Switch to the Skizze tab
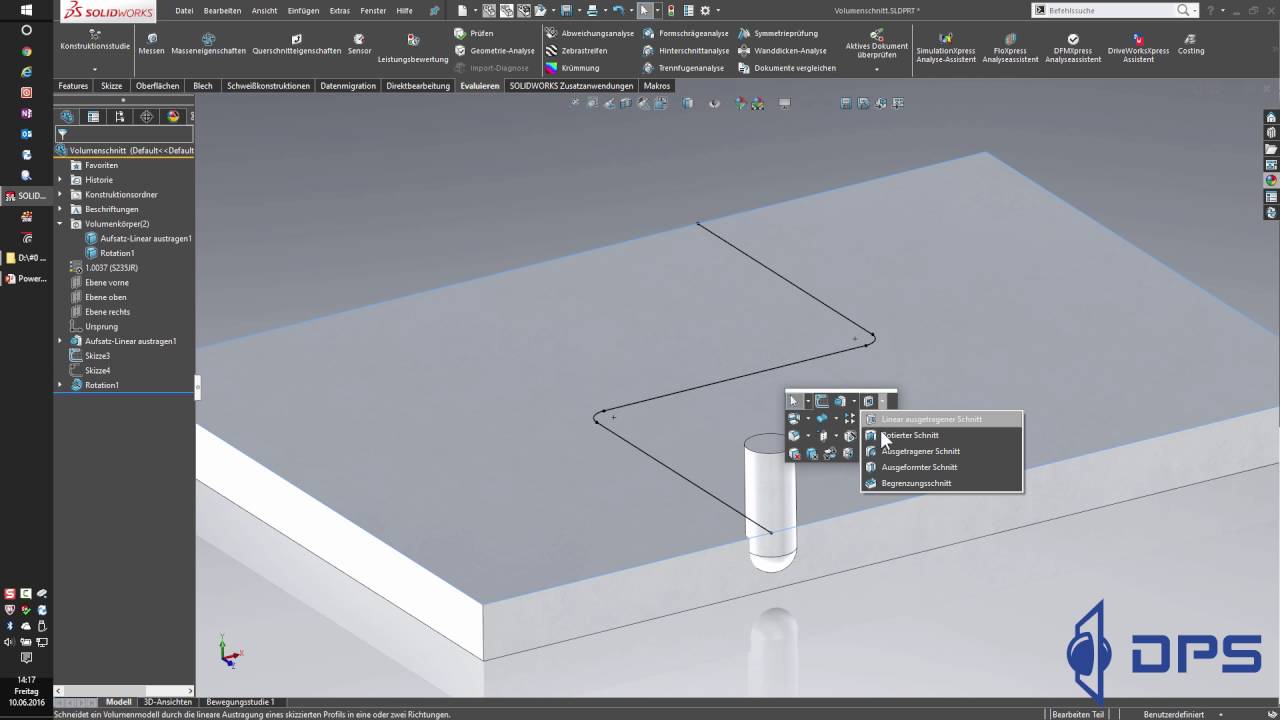The width and height of the screenshot is (1280, 720). [x=112, y=86]
